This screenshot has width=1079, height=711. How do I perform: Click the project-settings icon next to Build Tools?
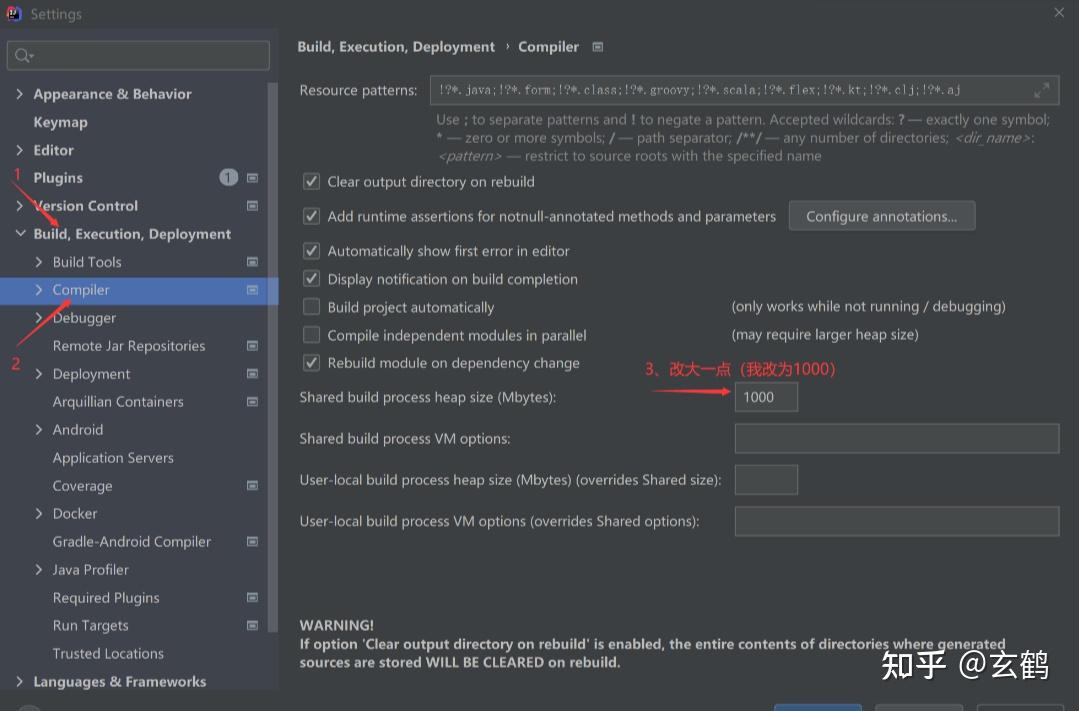(252, 262)
